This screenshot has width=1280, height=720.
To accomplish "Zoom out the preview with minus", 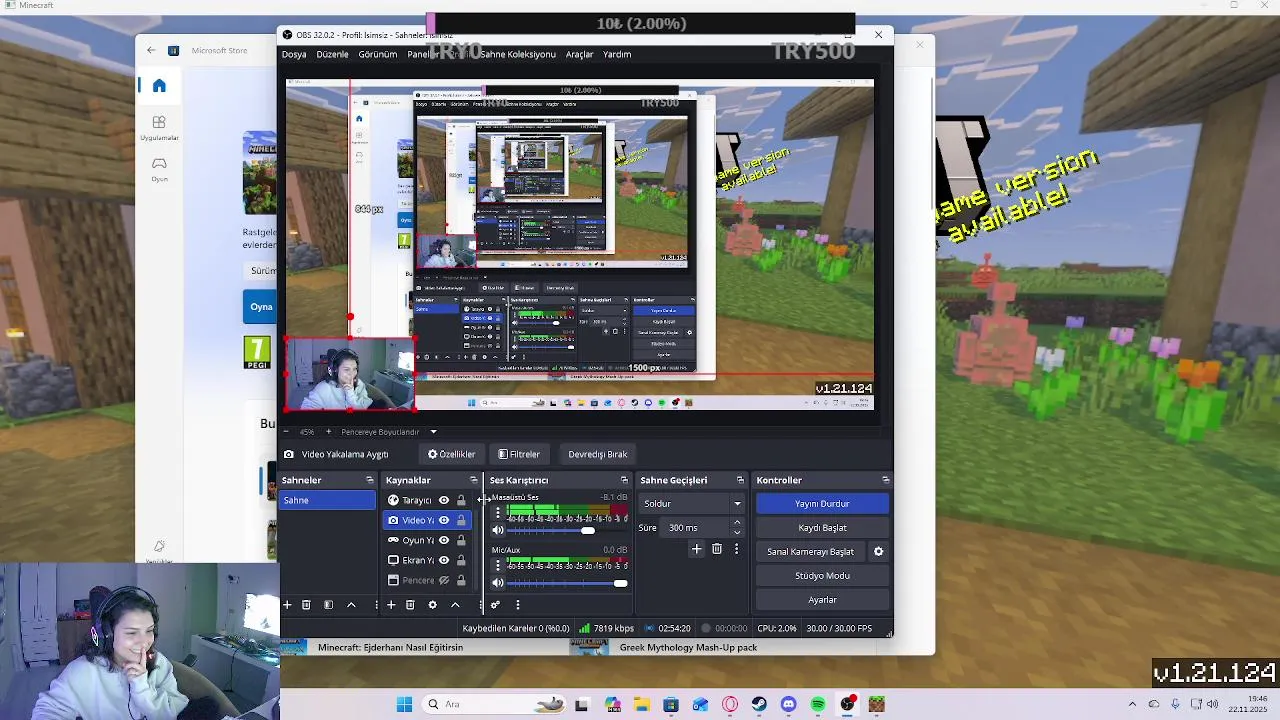I will 287,432.
